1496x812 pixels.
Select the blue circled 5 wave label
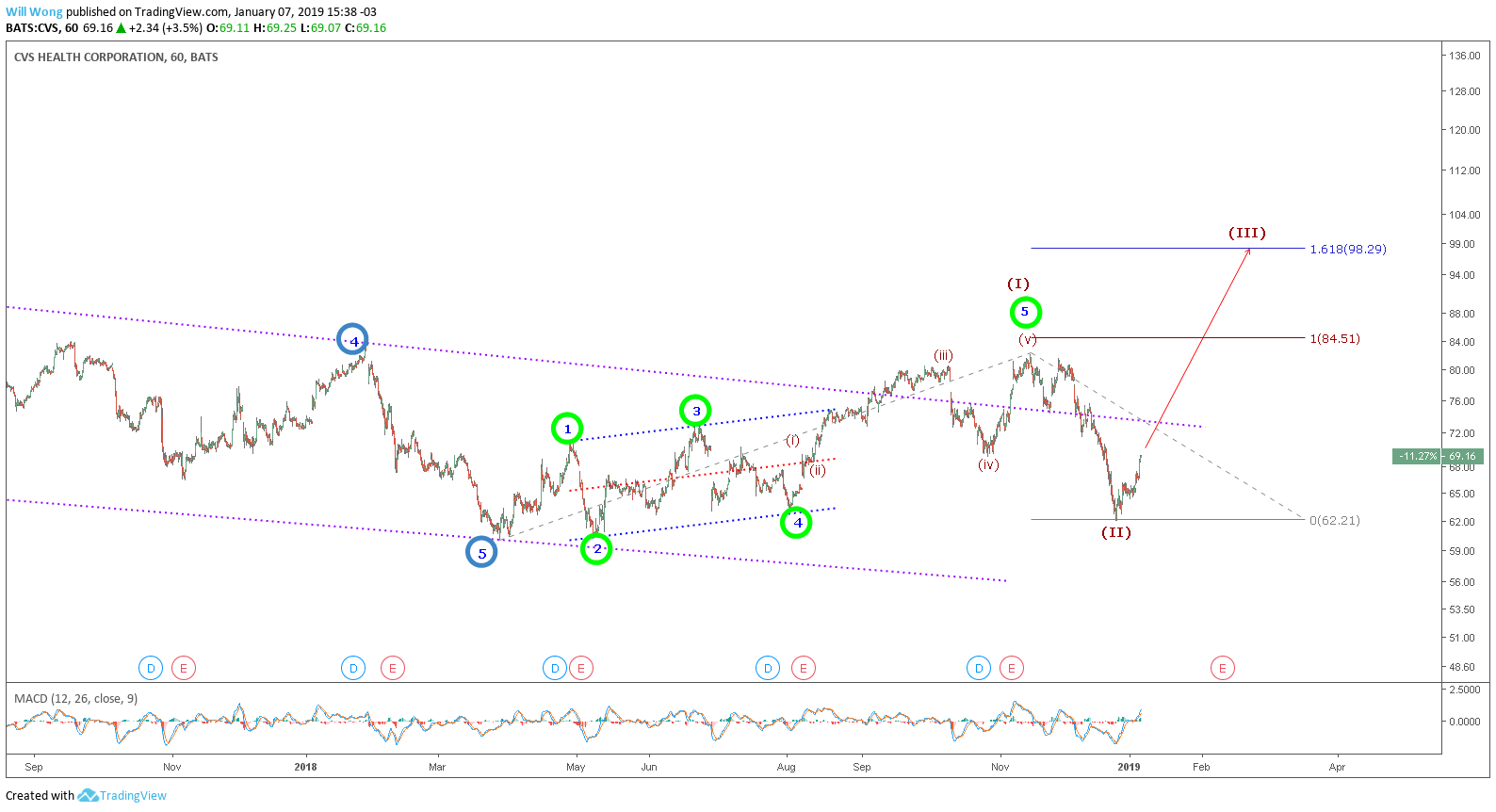pyautogui.click(x=481, y=553)
